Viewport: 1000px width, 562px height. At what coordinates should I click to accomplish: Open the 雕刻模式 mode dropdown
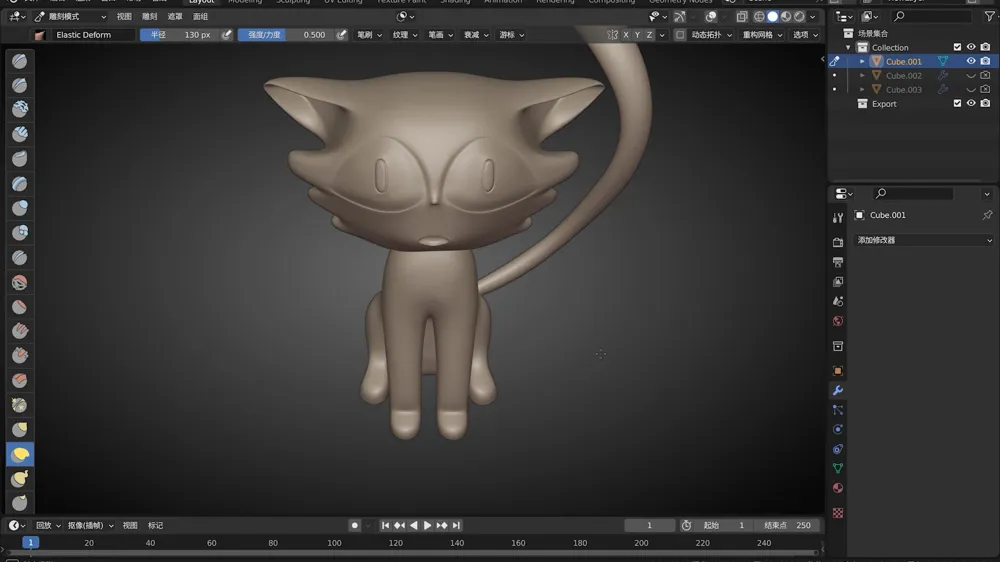pyautogui.click(x=71, y=17)
